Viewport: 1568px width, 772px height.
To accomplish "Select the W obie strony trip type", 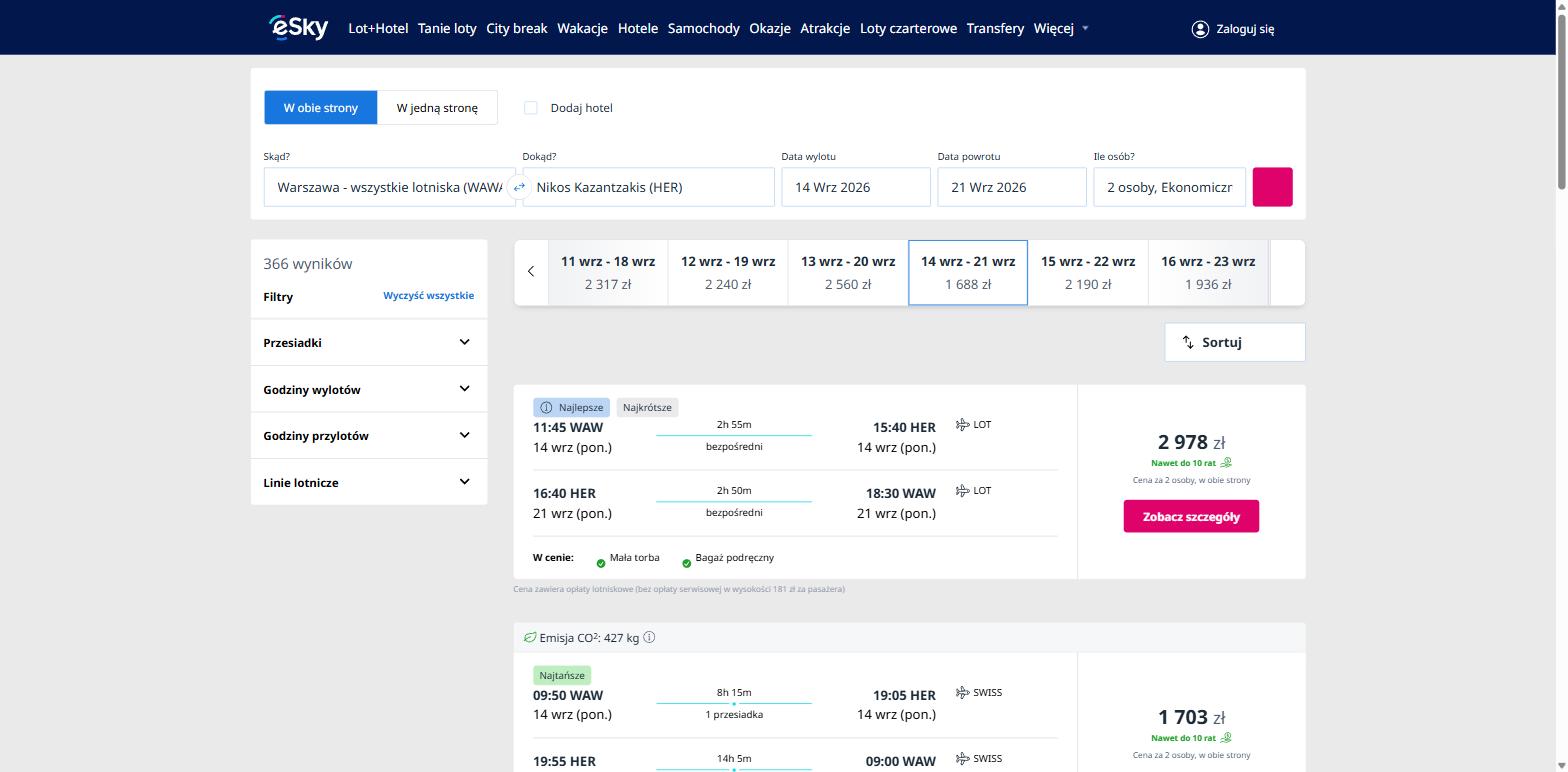I will click(x=321, y=108).
